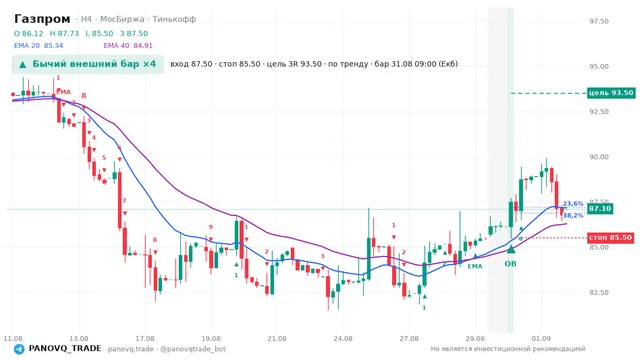Click the 17.08 date axis label
This screenshot has width=640, height=360.
[x=145, y=339]
